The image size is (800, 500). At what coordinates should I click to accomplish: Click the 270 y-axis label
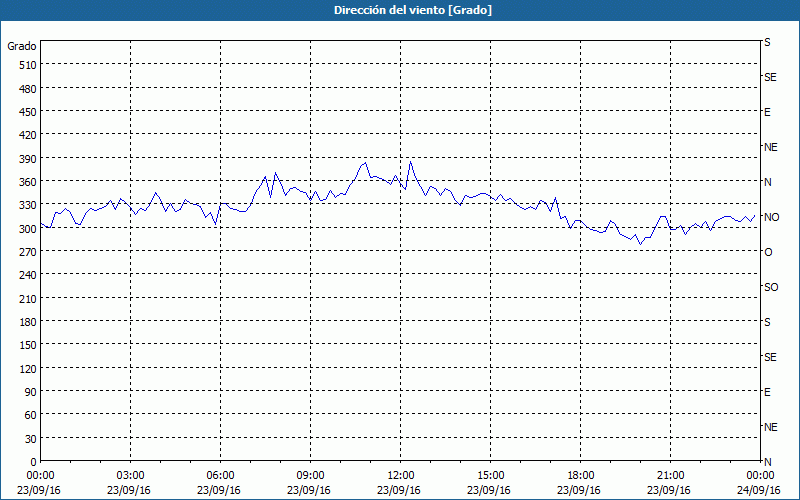click(x=28, y=252)
